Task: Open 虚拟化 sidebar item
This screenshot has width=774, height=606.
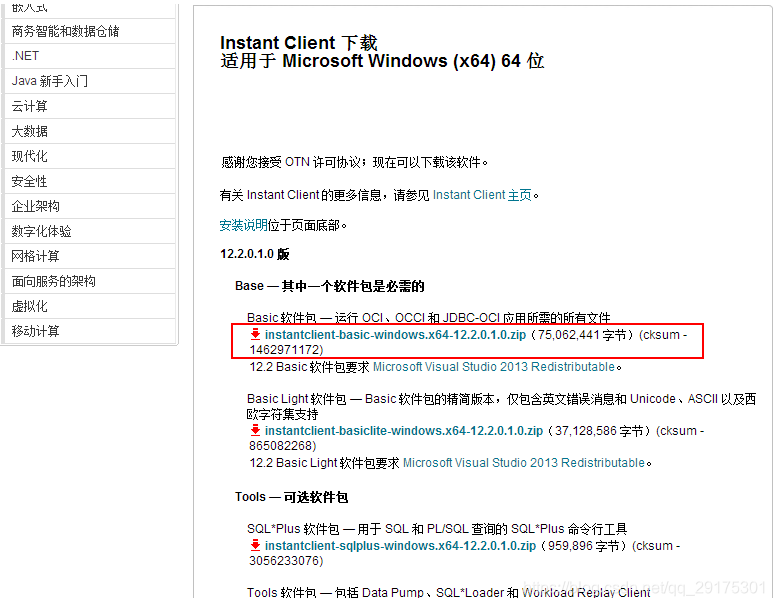Action: (x=89, y=306)
